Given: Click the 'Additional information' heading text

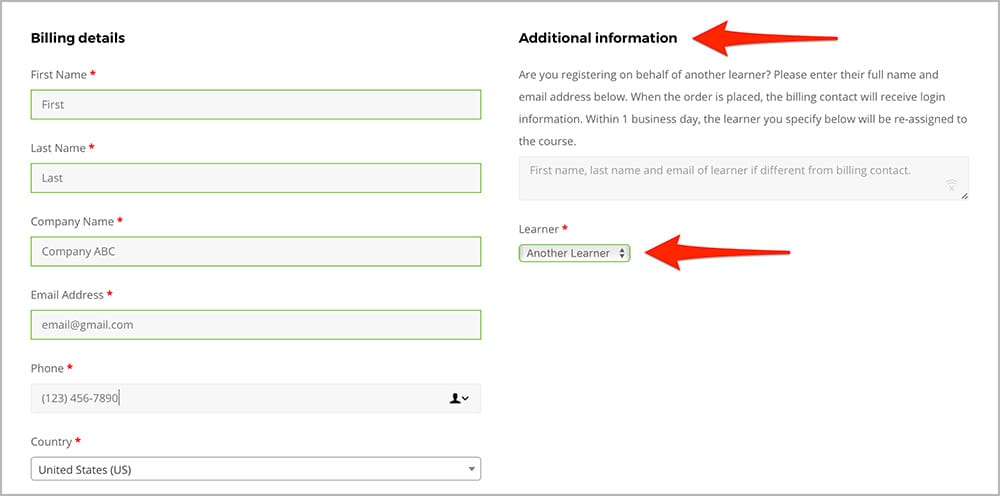Looking at the screenshot, I should click(598, 38).
